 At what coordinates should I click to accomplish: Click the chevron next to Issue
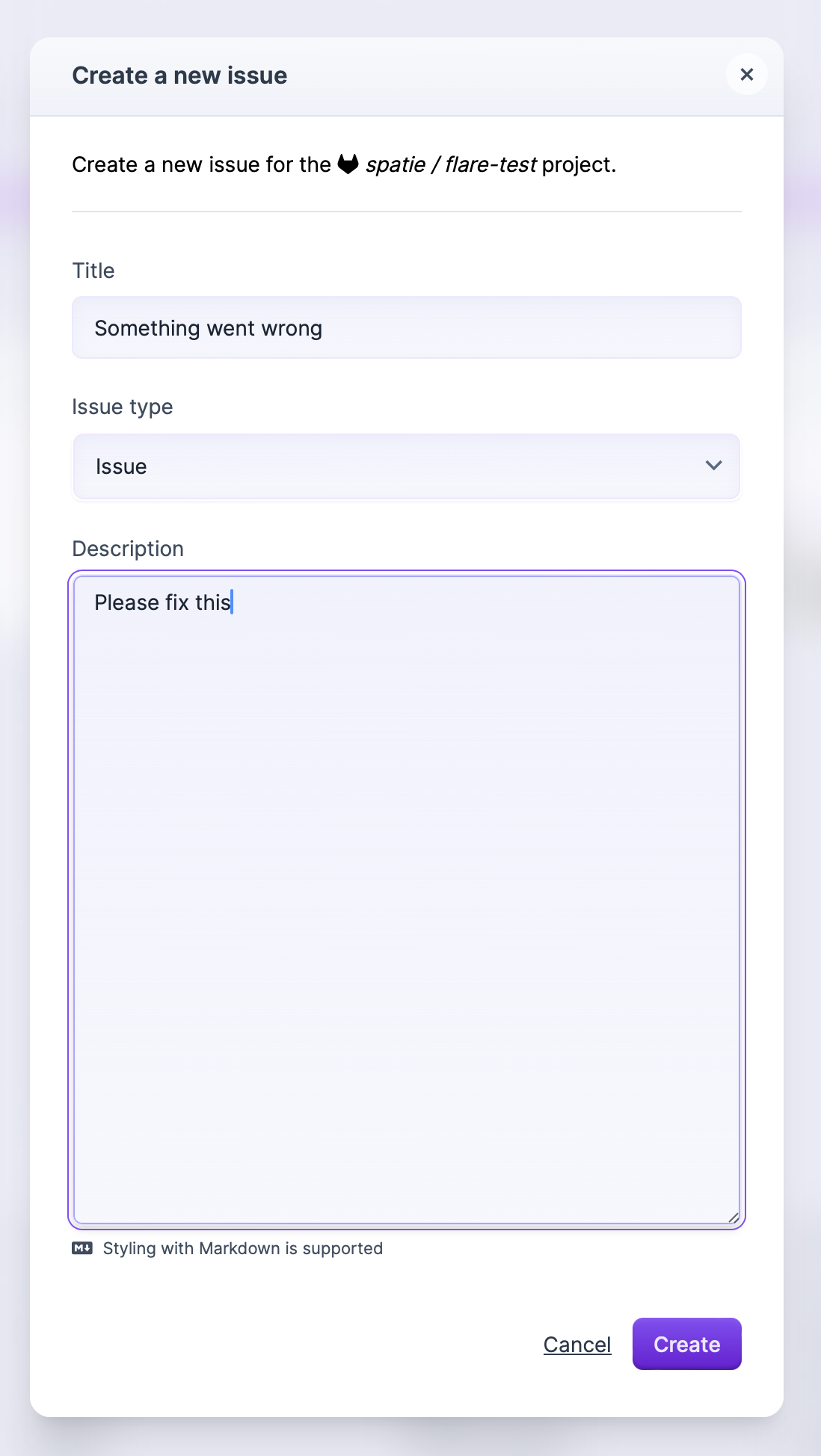click(x=713, y=466)
